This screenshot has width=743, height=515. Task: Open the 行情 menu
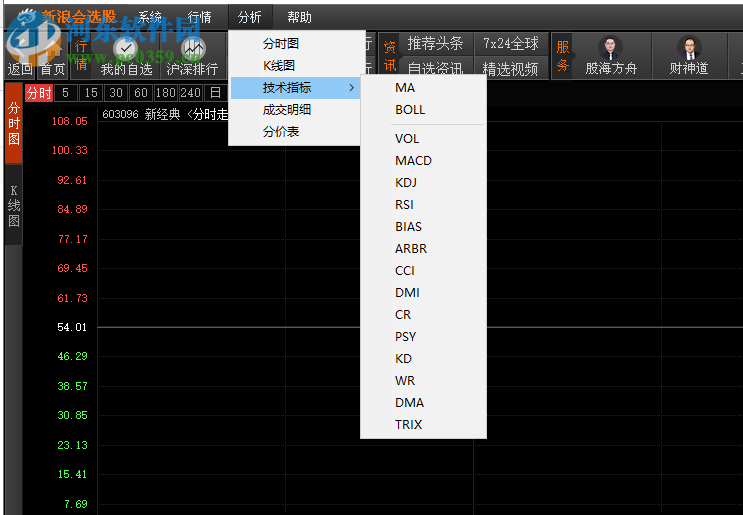199,18
